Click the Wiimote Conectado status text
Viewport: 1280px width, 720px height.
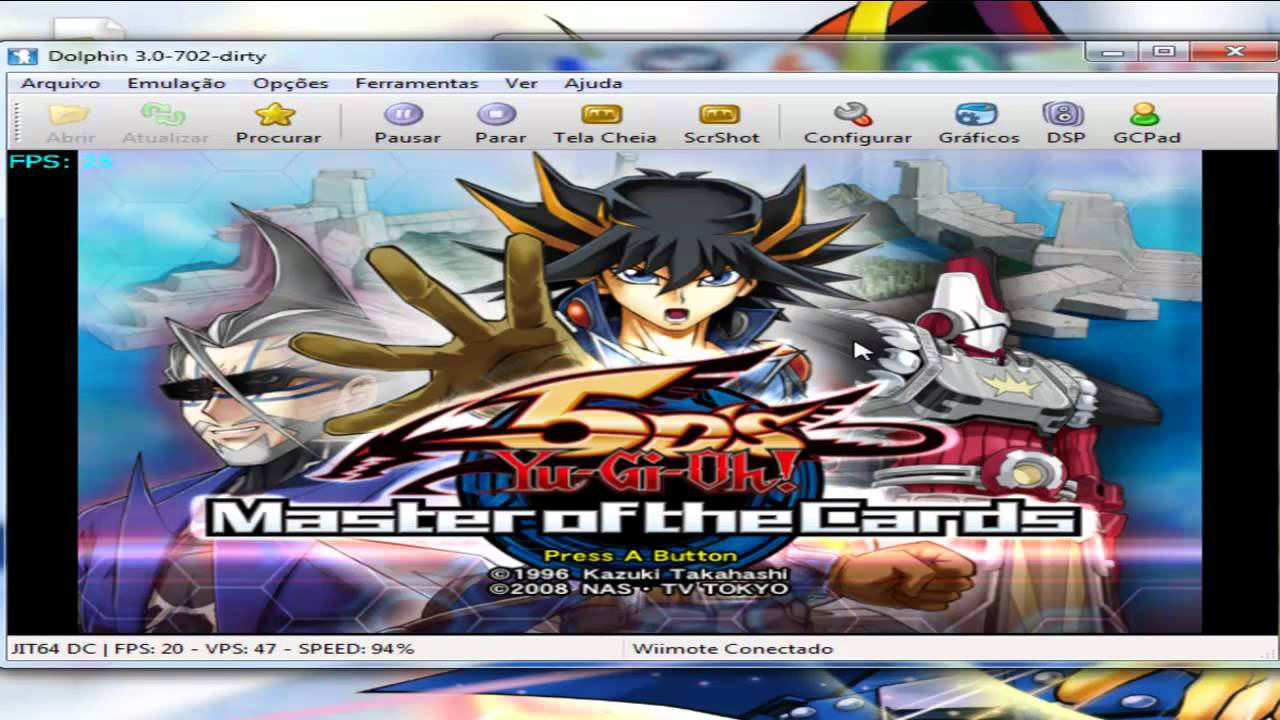732,649
